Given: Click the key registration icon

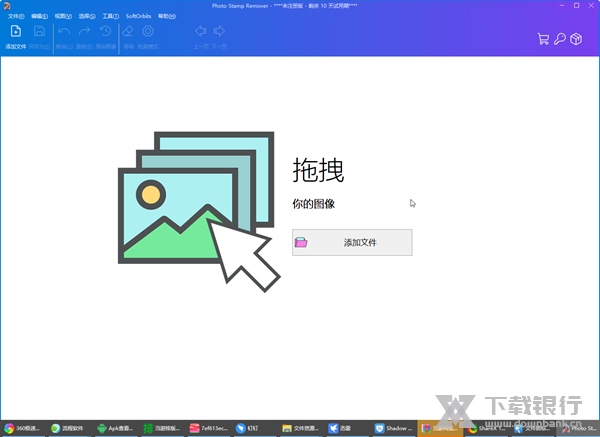Looking at the screenshot, I should (560, 39).
